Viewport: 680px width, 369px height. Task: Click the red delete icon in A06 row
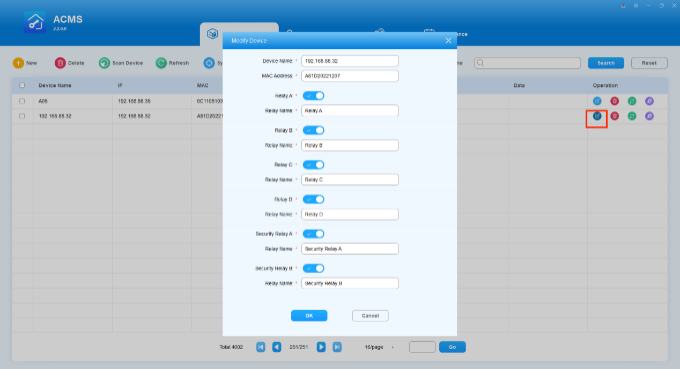pyautogui.click(x=615, y=101)
